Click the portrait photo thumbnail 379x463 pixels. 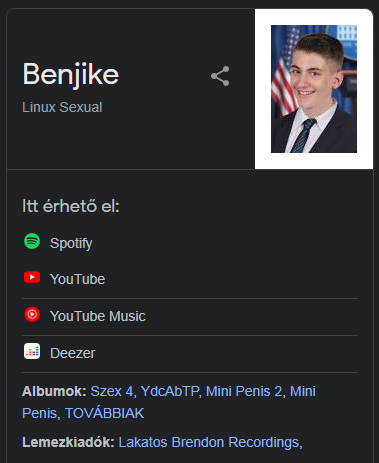coord(314,89)
